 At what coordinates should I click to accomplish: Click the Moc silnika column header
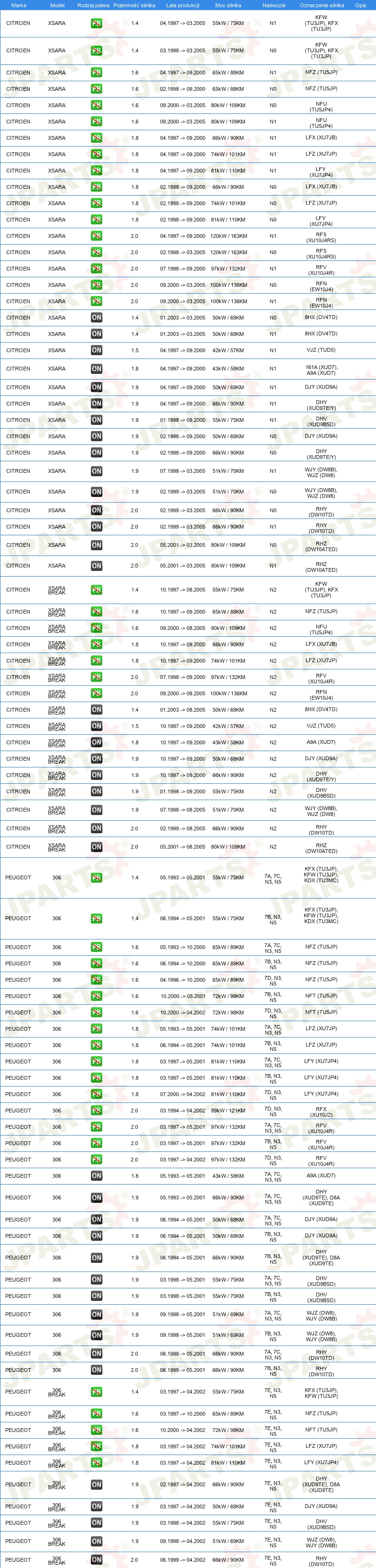pos(228,5)
